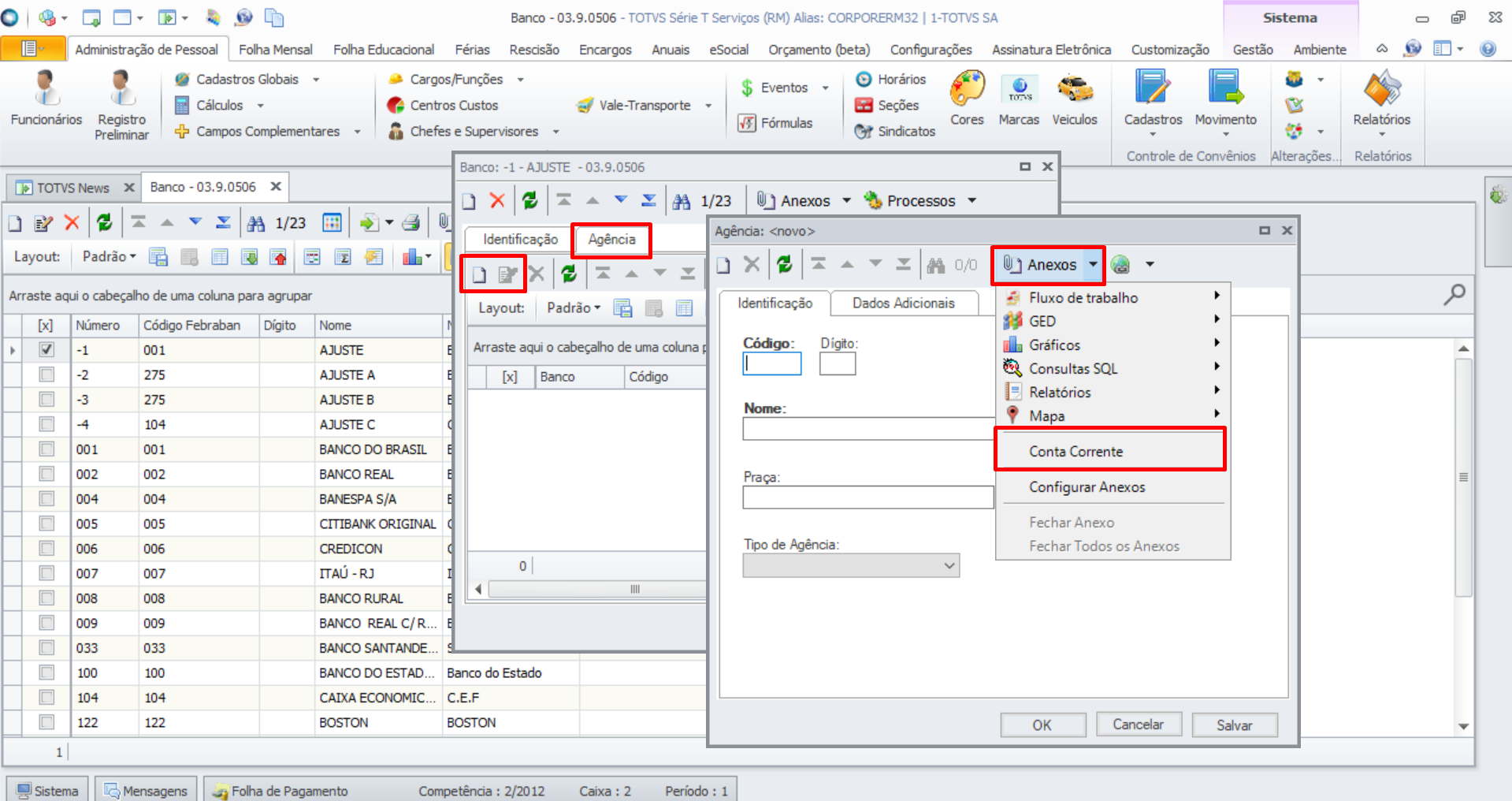1512x801 pixels.
Task: Click binoculars search icon in main list toolbar
Action: (x=256, y=223)
